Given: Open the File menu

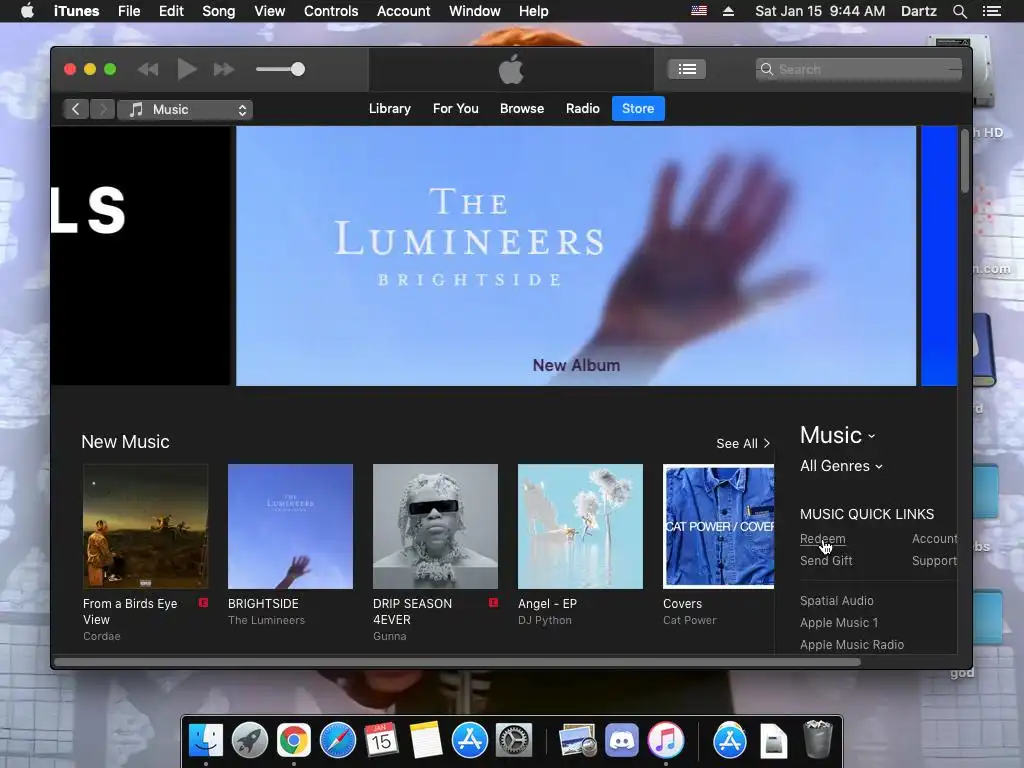Looking at the screenshot, I should pyautogui.click(x=129, y=11).
